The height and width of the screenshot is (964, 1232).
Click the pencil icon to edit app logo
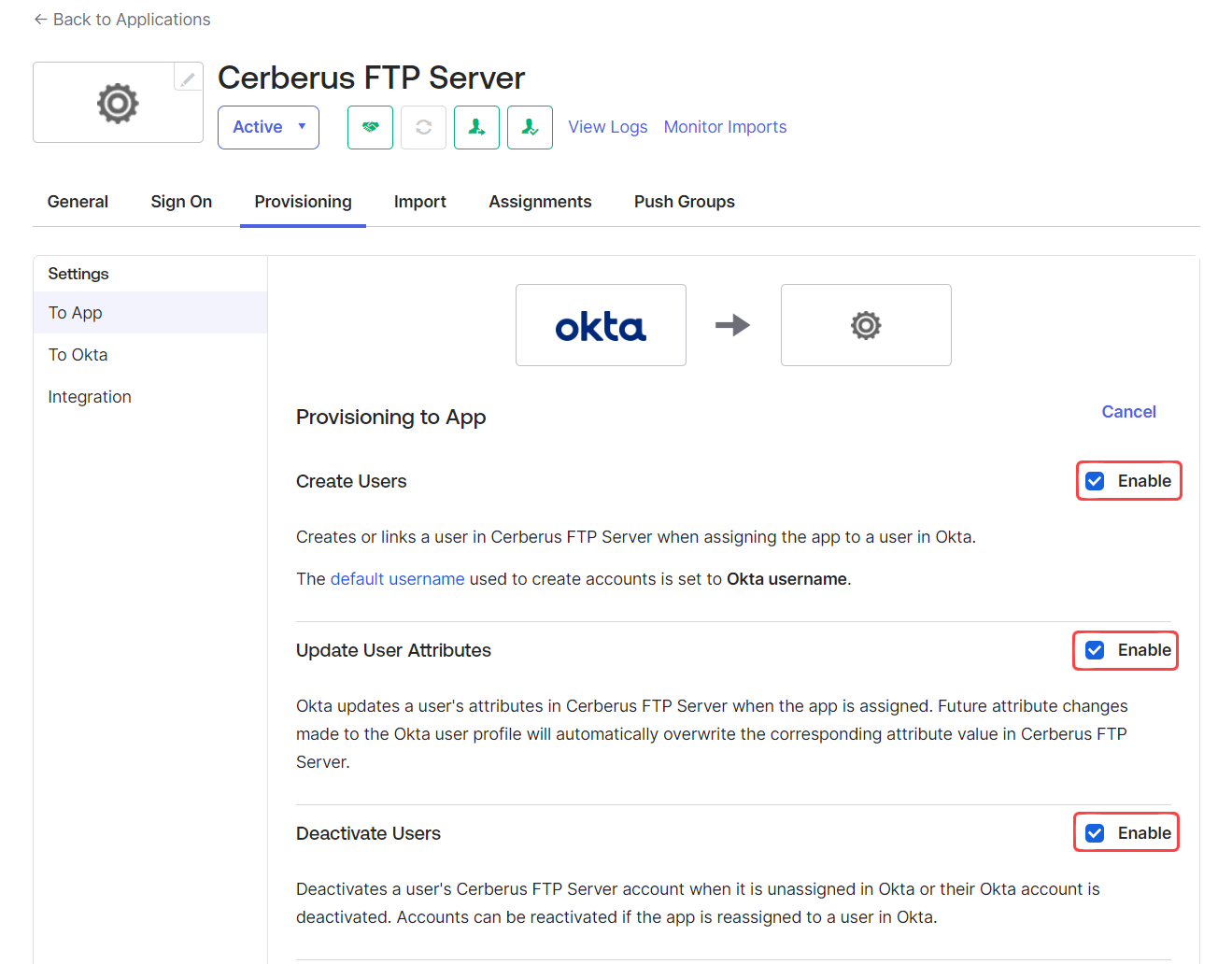pos(188,78)
